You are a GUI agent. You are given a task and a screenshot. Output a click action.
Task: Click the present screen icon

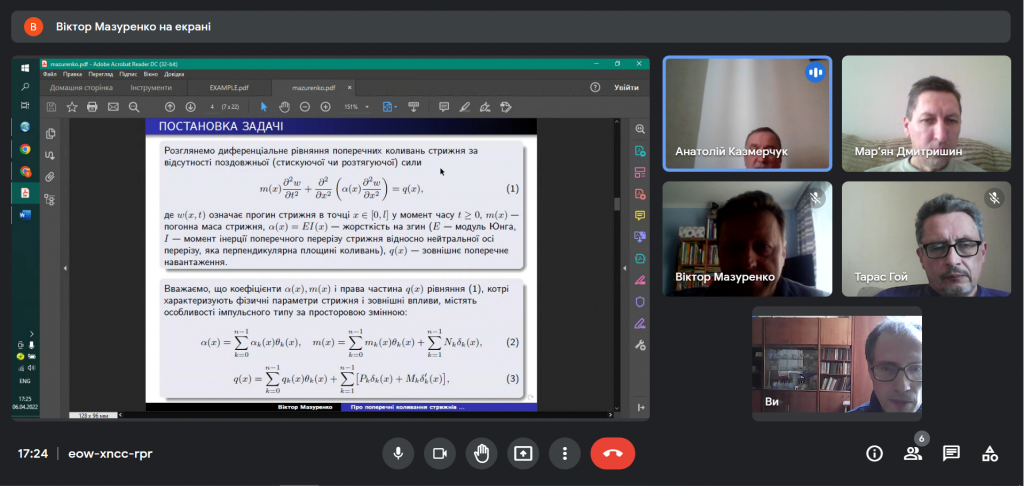point(523,453)
